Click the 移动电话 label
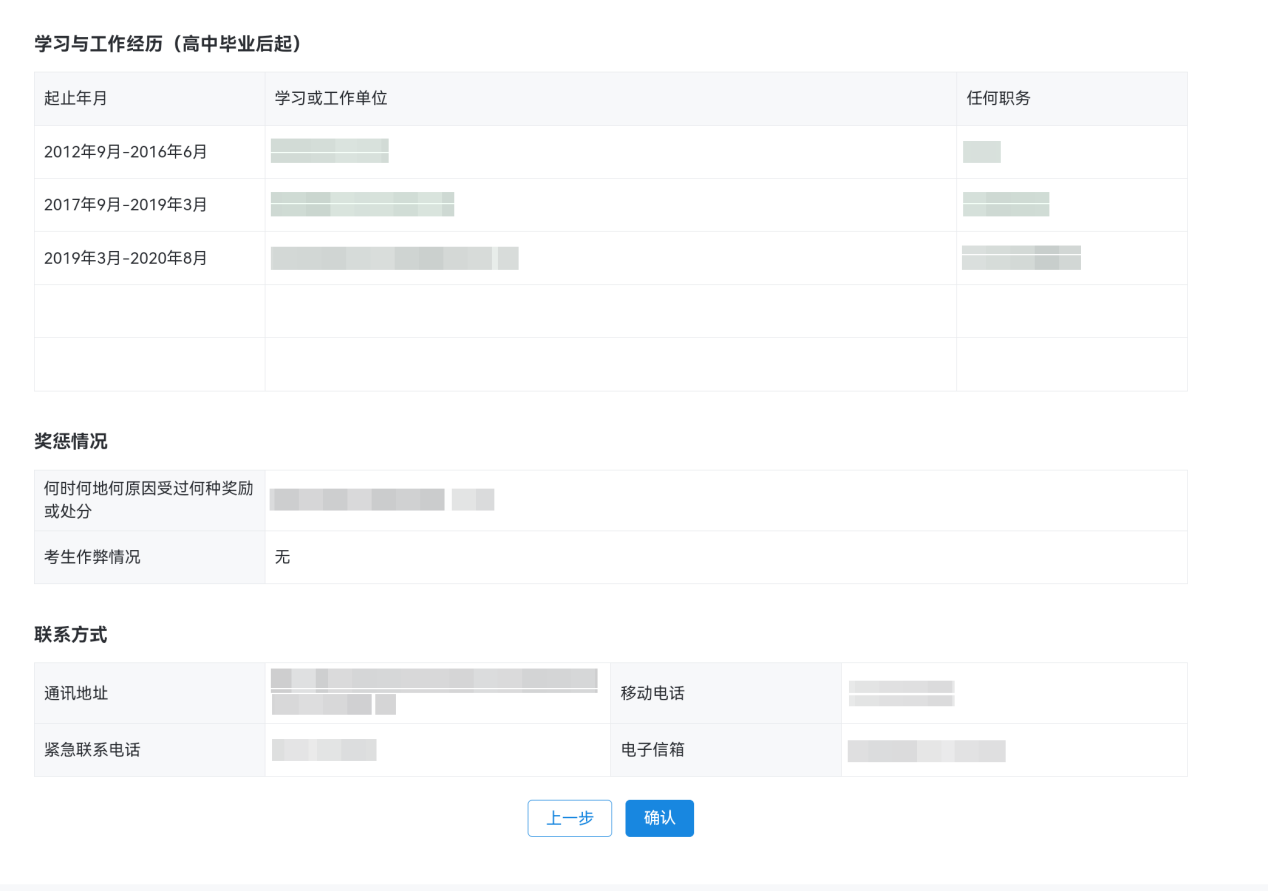This screenshot has width=1268, height=891. click(653, 693)
